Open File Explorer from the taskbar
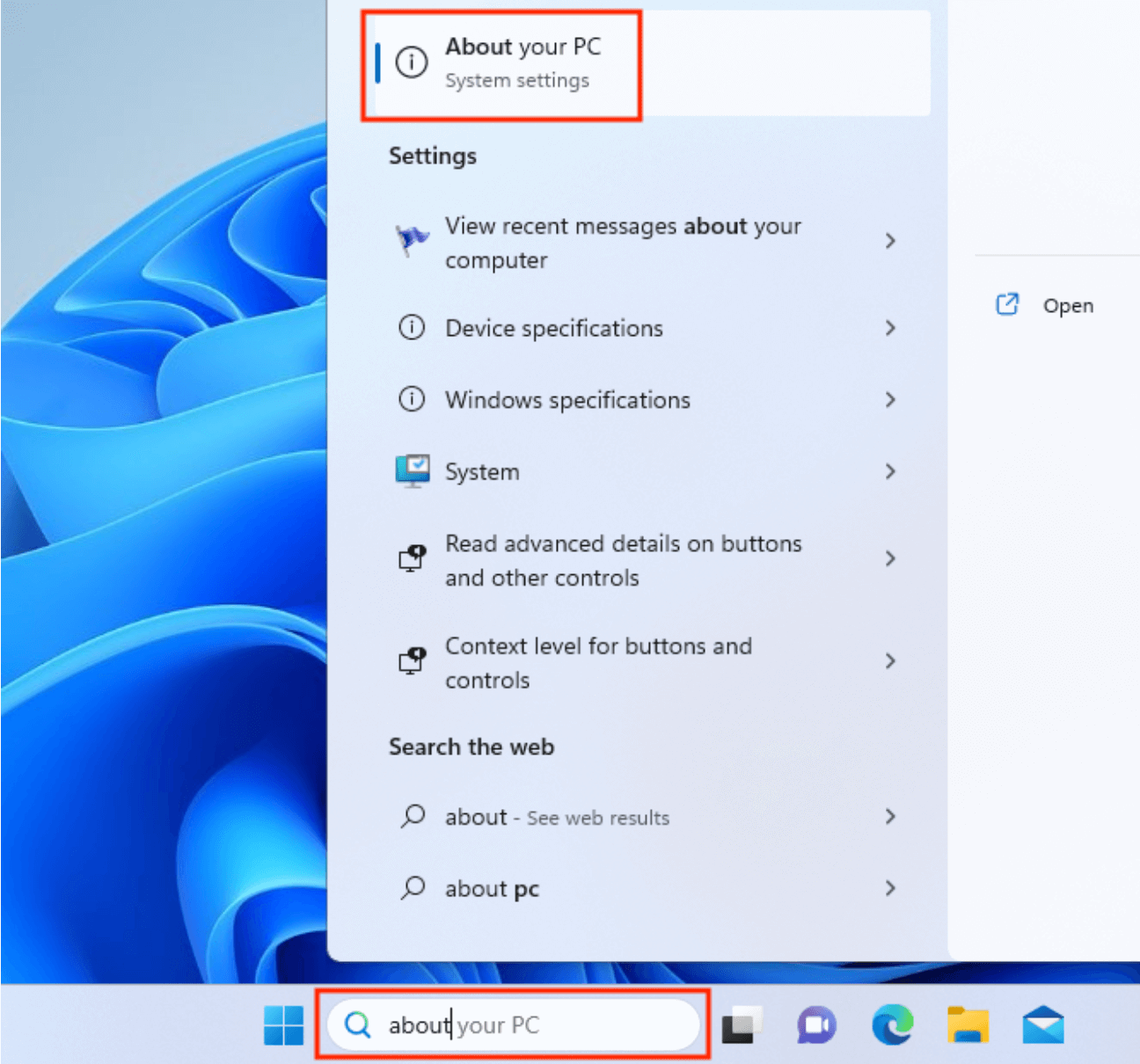 (x=968, y=1024)
